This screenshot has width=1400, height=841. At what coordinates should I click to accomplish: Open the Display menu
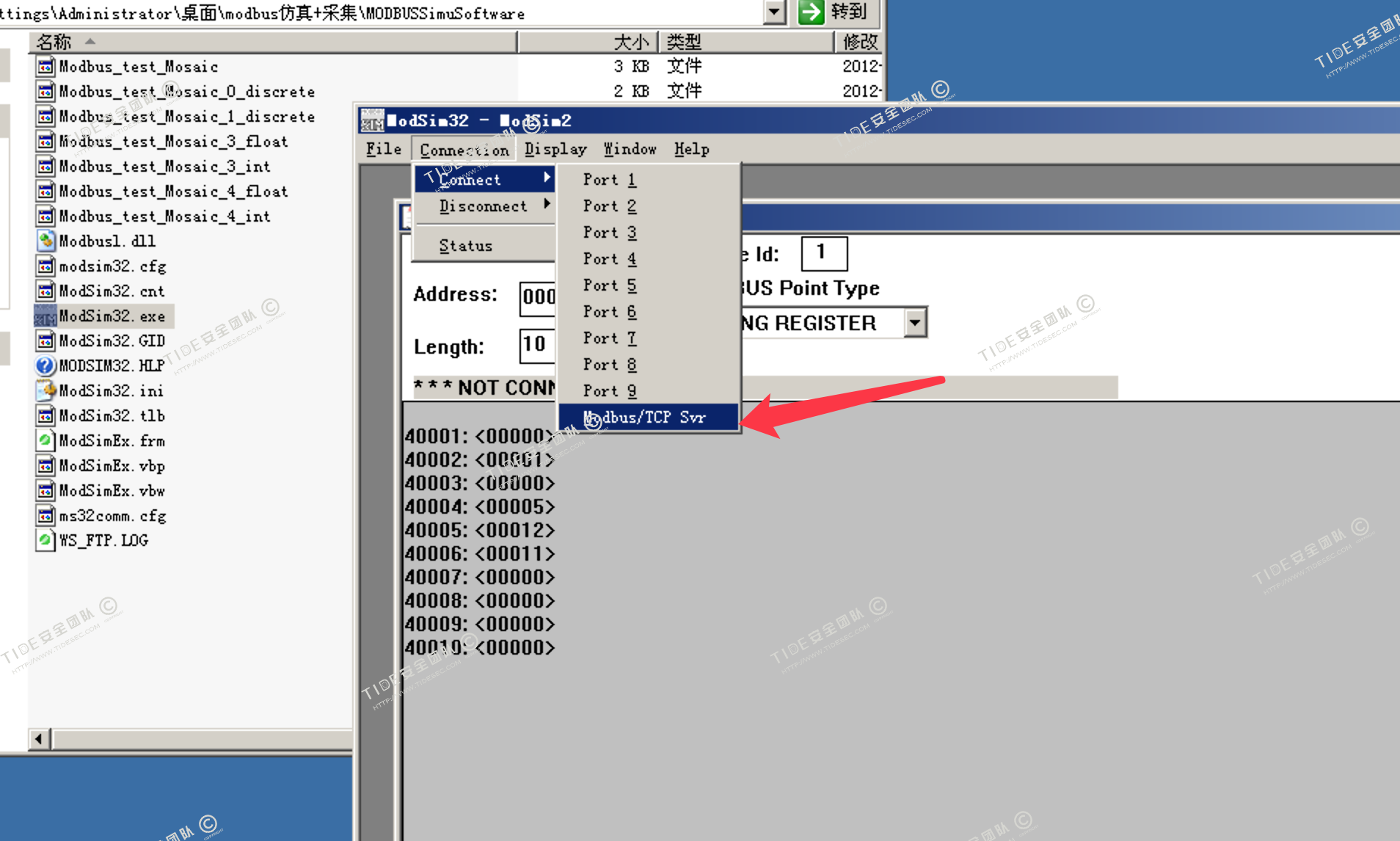[x=555, y=149]
